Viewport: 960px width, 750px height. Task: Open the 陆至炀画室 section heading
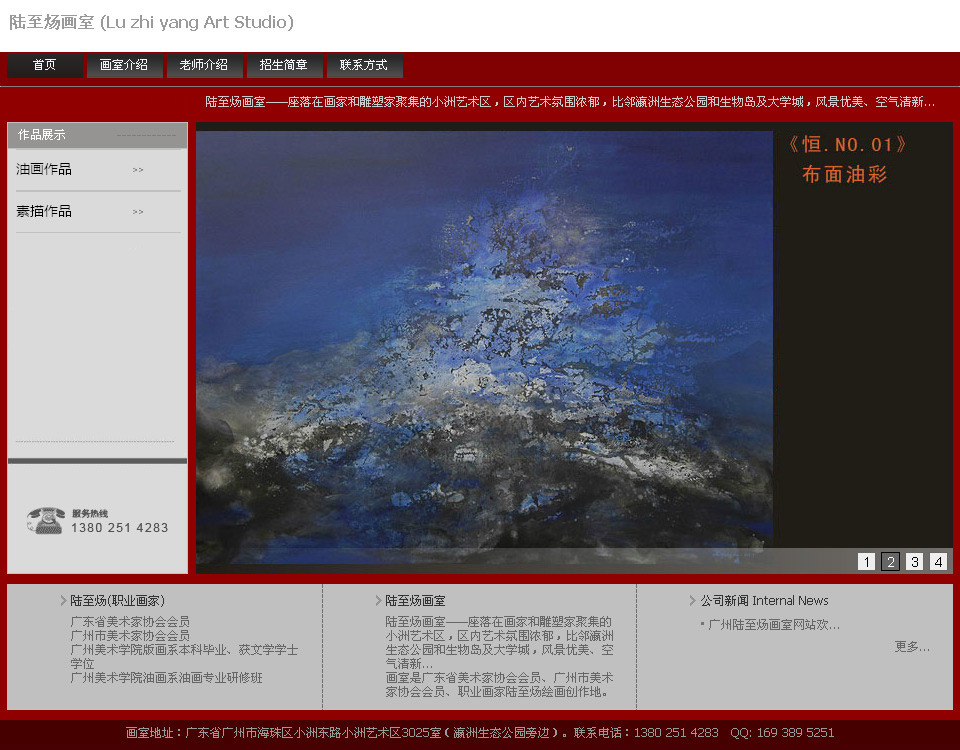coord(415,601)
